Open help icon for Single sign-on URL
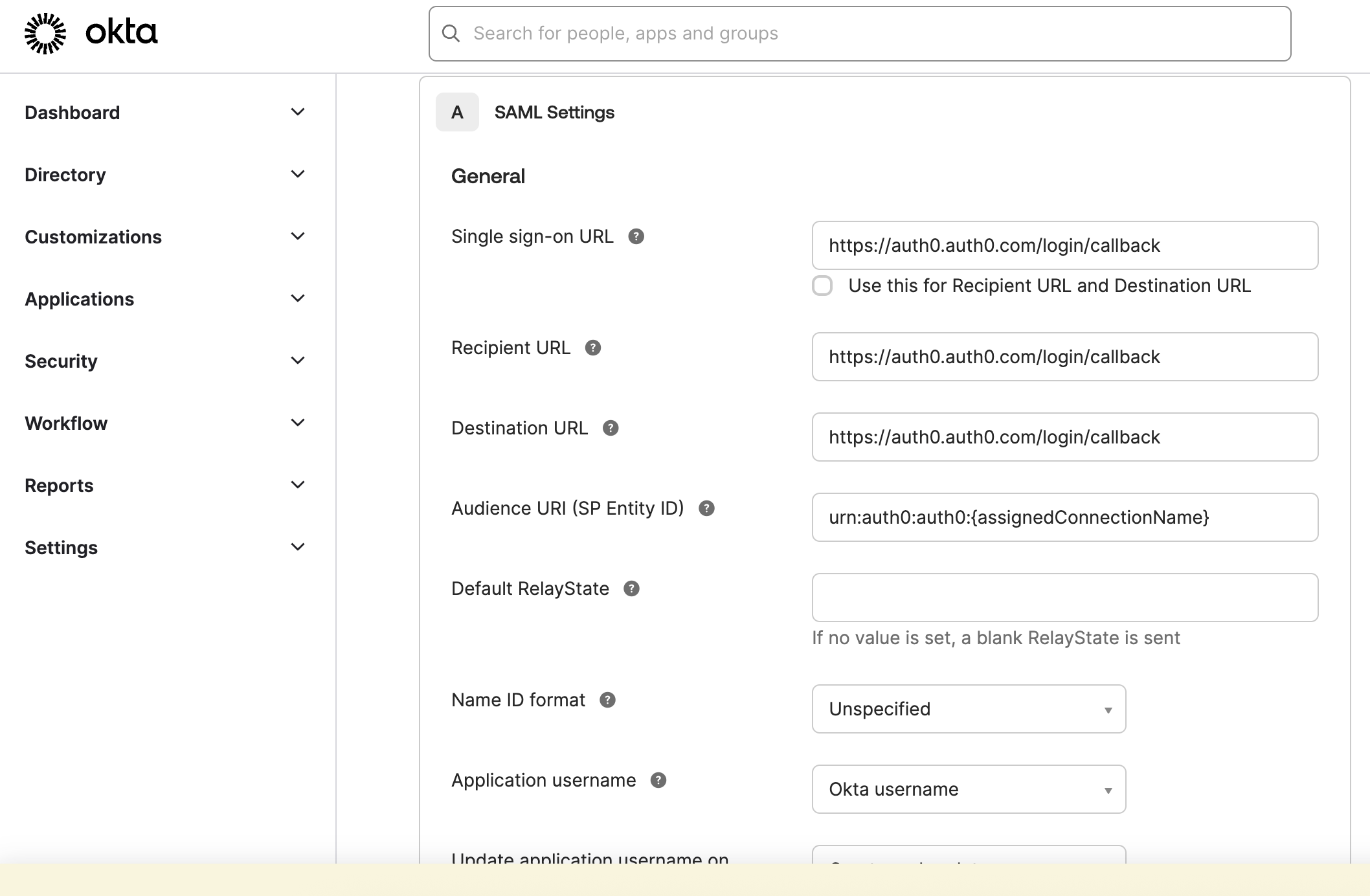Image resolution: width=1370 pixels, height=896 pixels. point(636,236)
